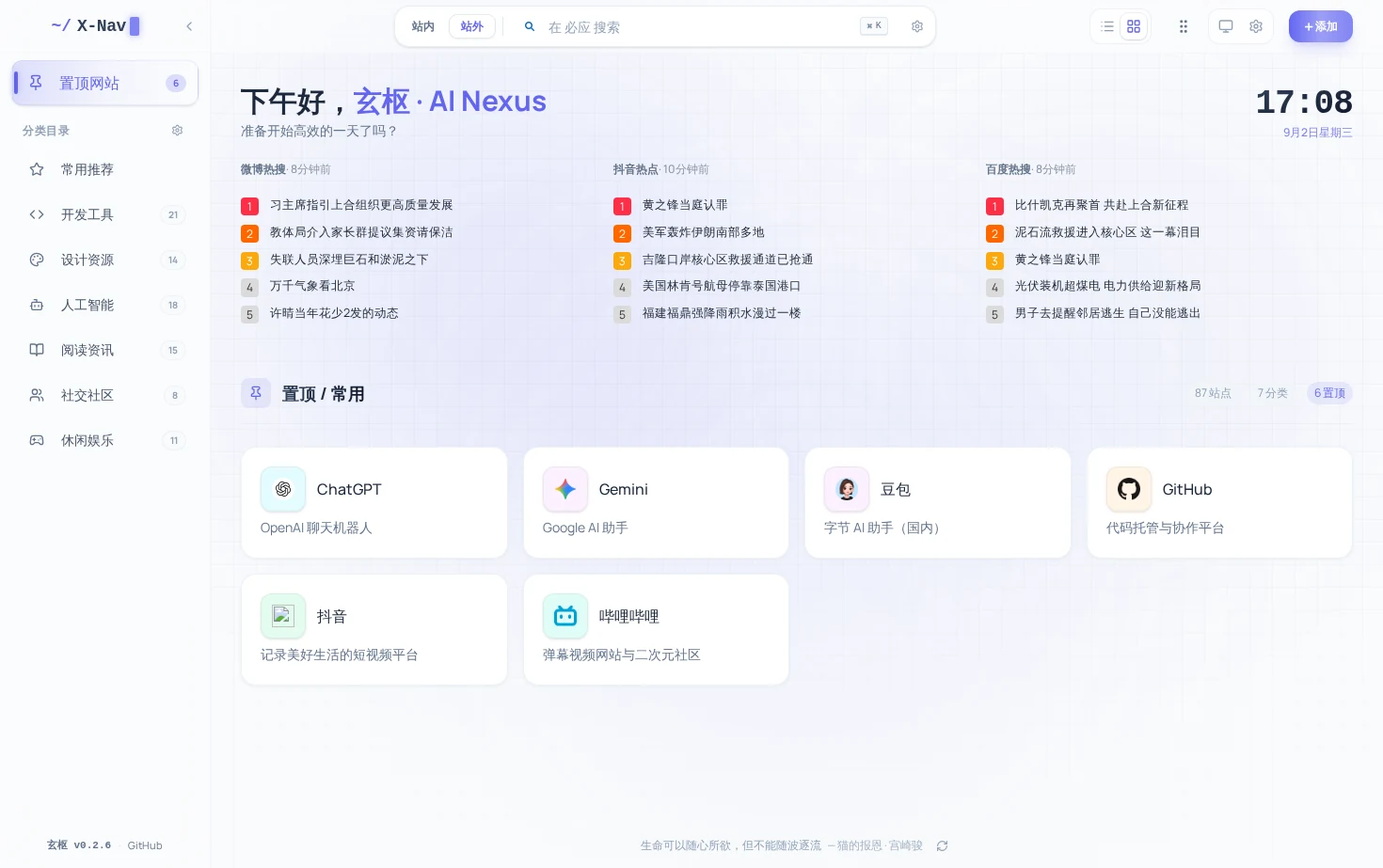
Task: Click the robot icon of 人工智能
Action: tap(37, 305)
